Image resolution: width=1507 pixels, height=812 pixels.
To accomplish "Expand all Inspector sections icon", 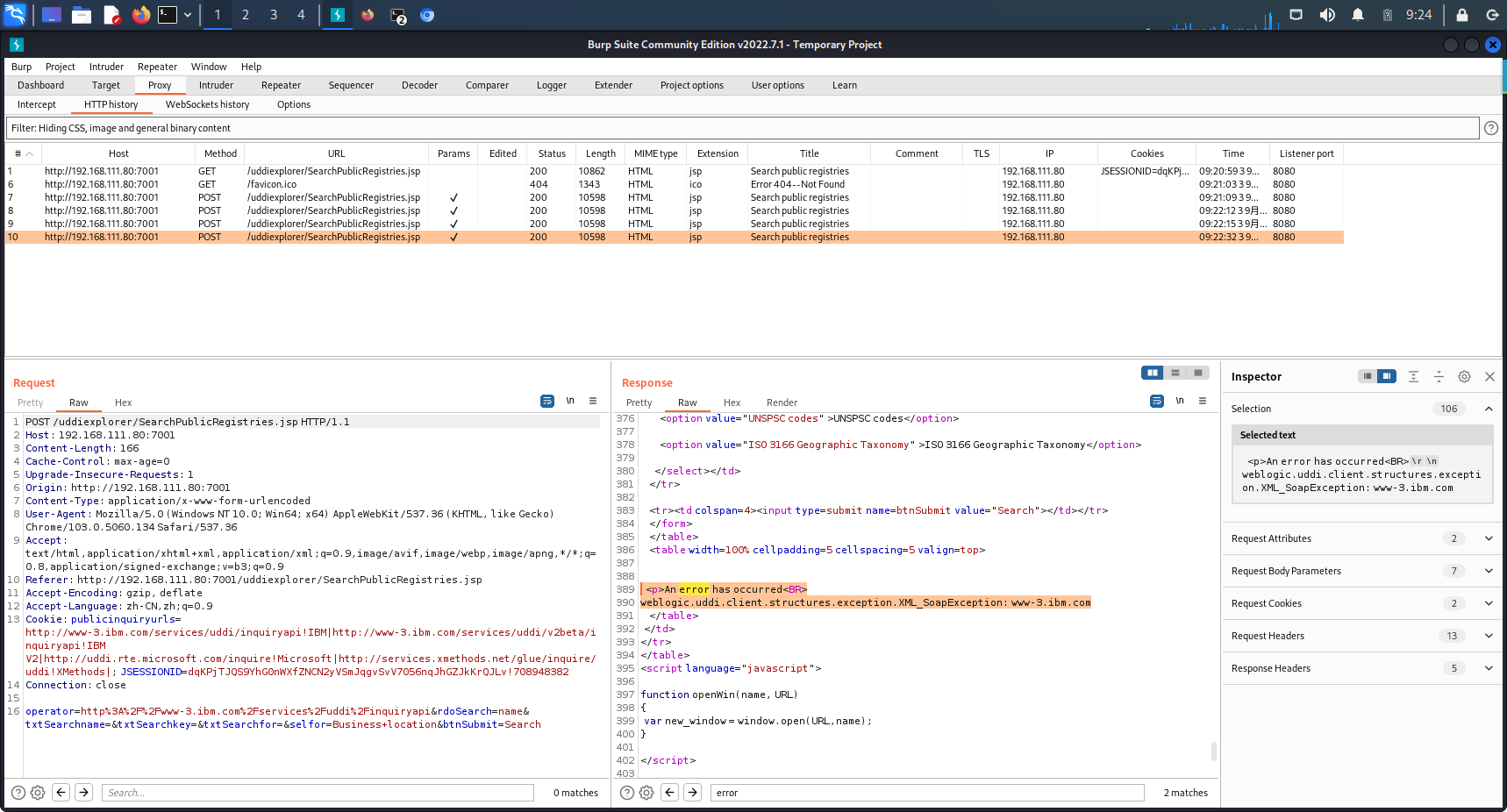I will (1413, 376).
